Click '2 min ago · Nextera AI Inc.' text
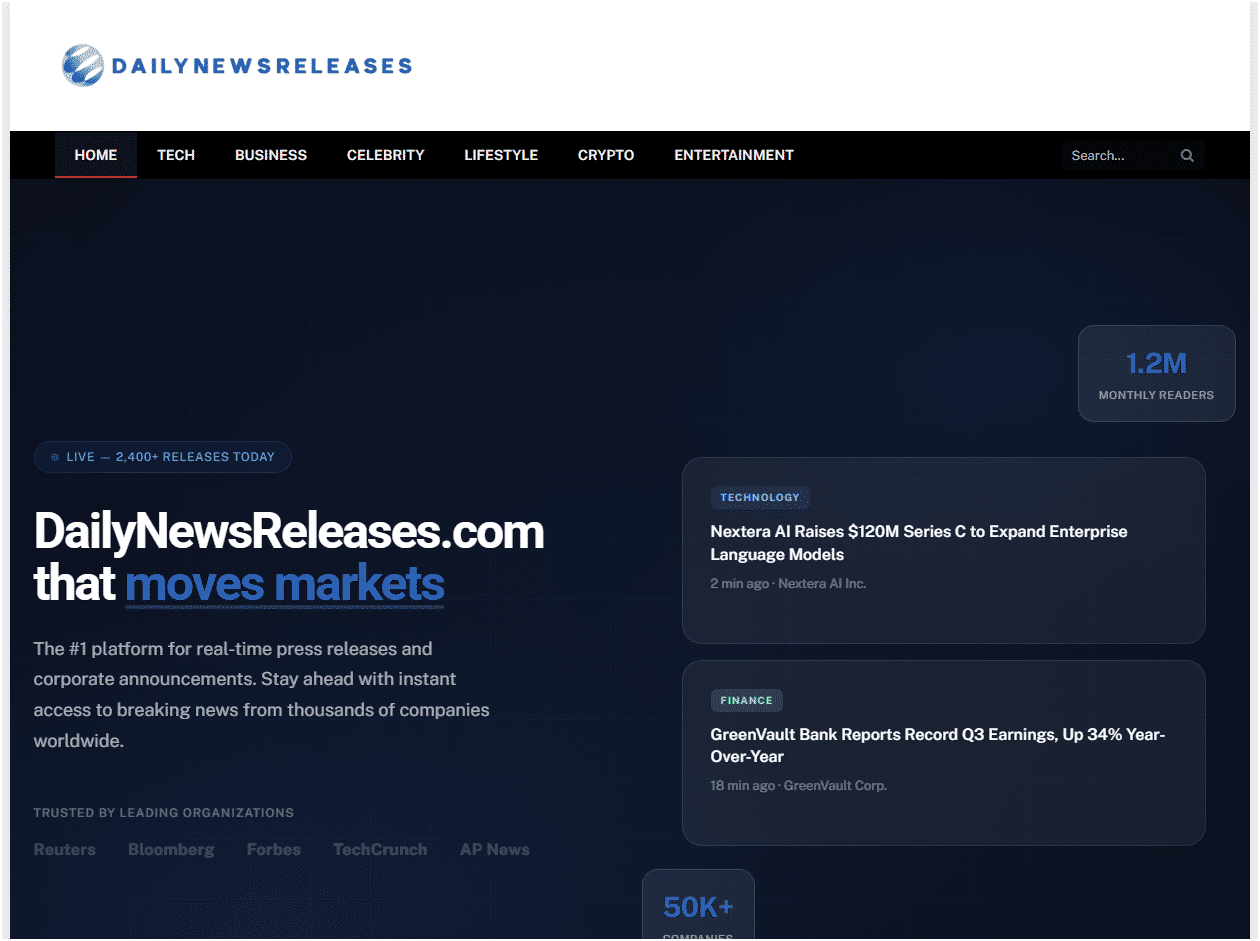The width and height of the screenshot is (1260, 941). (788, 583)
